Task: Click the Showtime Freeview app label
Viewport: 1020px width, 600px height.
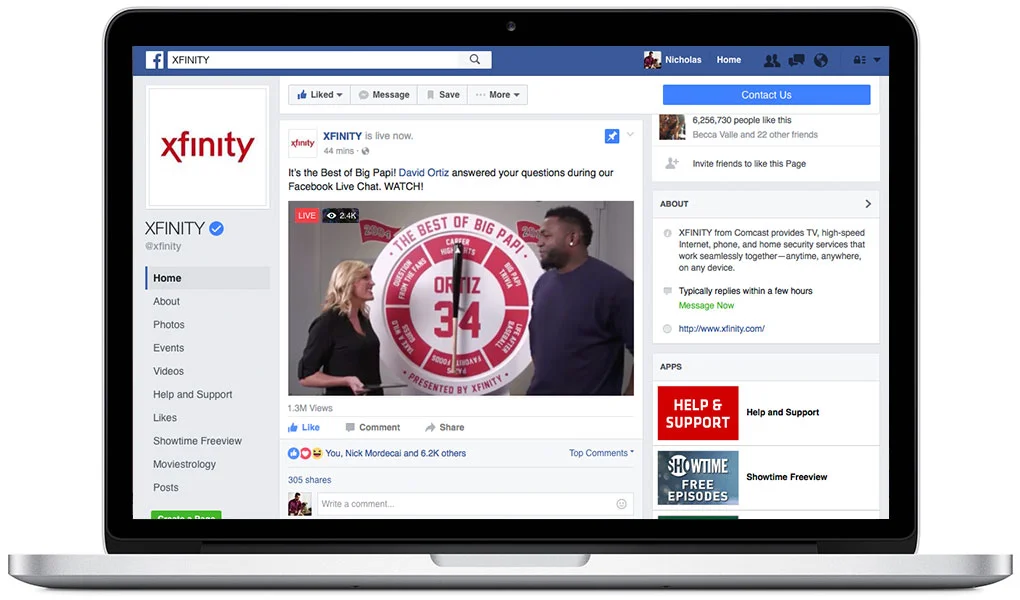Action: coord(786,477)
